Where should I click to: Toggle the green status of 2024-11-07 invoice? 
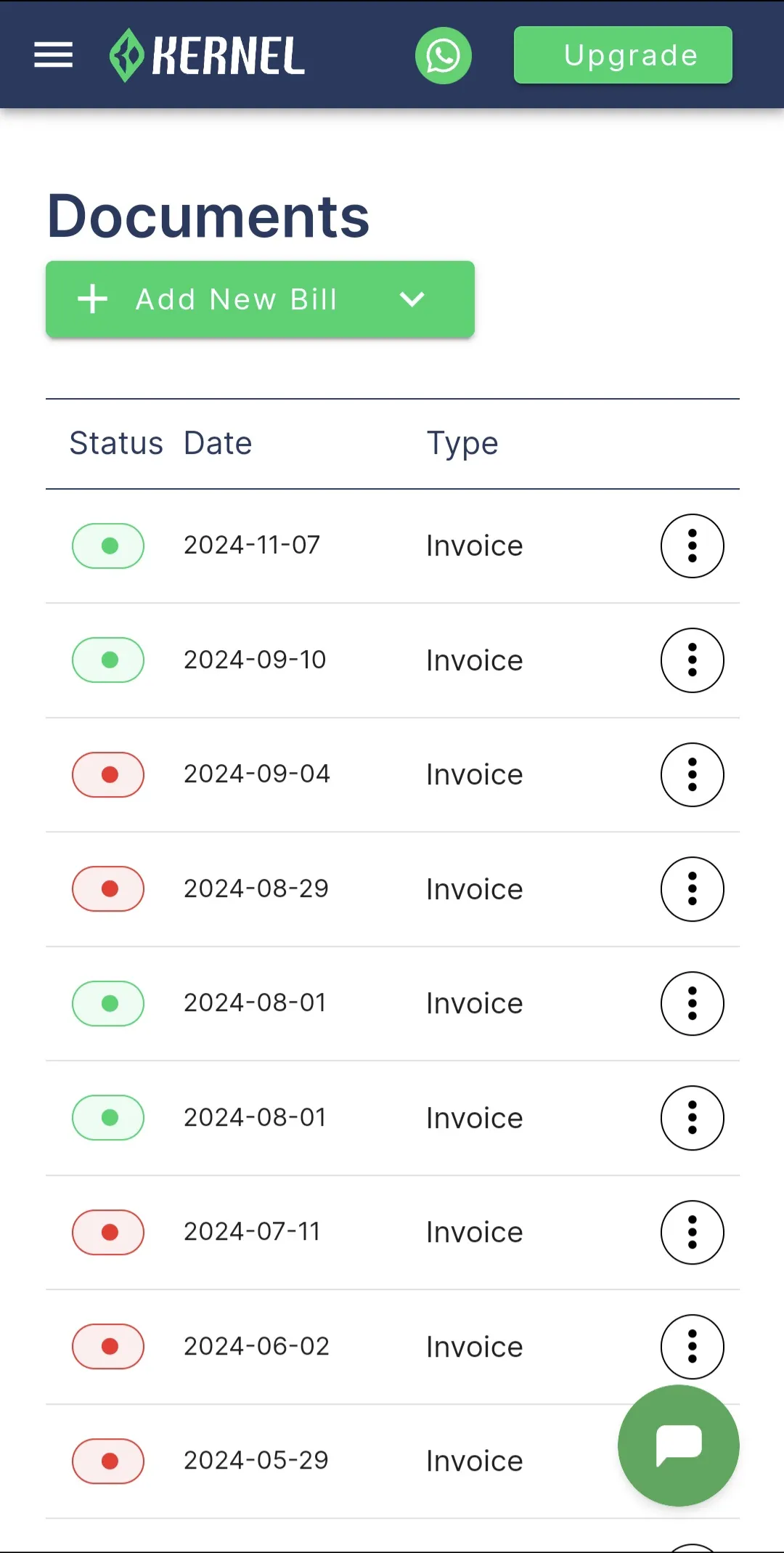tap(108, 546)
